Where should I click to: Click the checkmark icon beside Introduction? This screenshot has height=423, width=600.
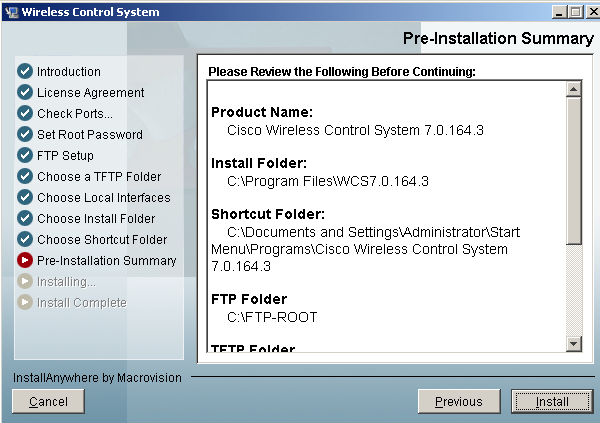(x=25, y=72)
